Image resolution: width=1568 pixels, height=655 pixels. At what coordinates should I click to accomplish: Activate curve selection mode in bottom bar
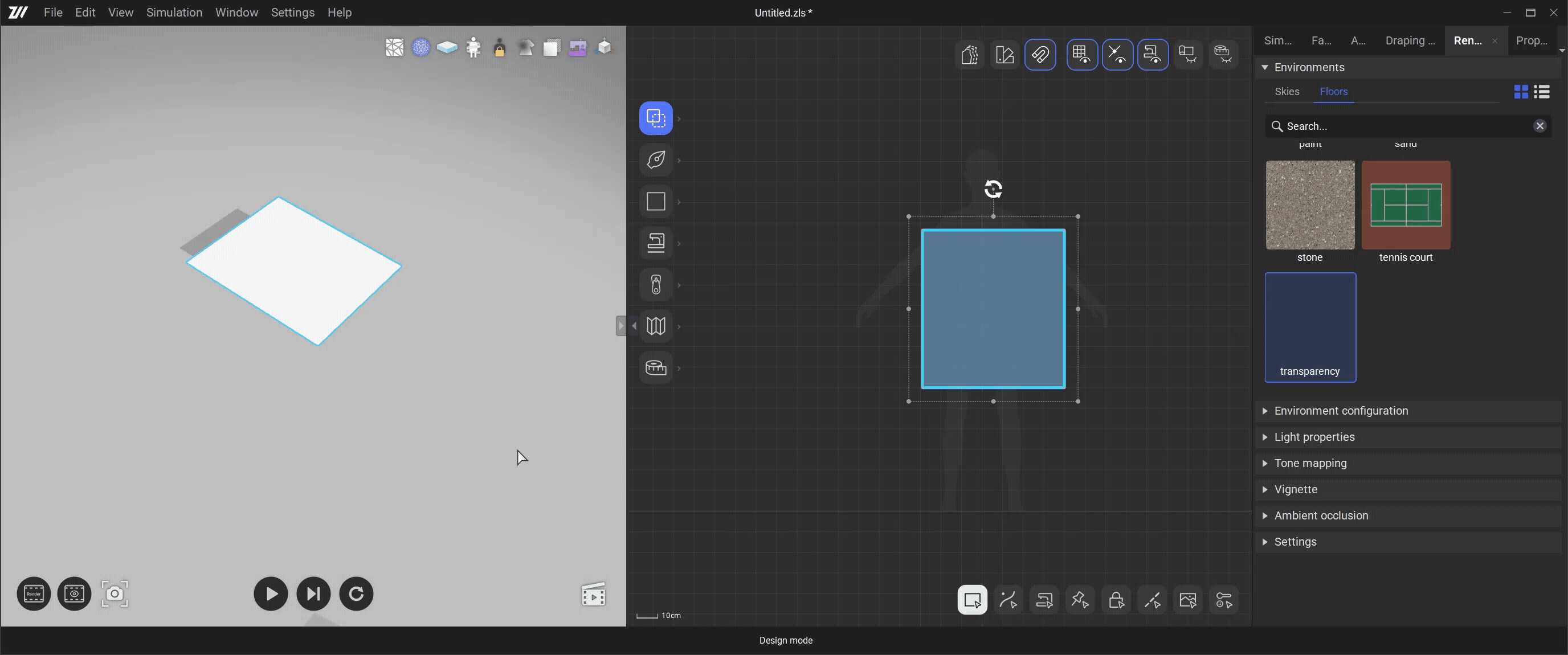(1008, 600)
